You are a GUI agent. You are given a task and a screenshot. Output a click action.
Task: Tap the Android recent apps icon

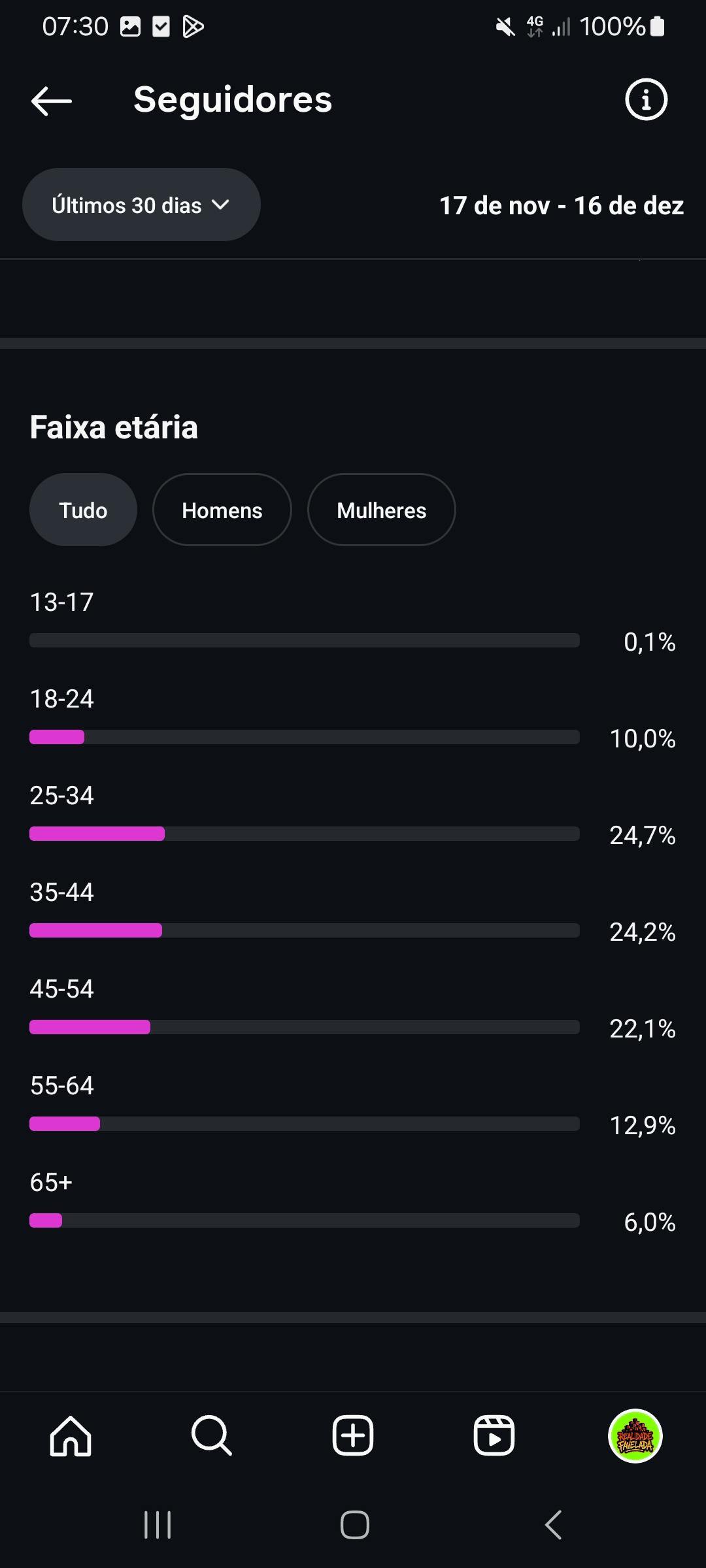pyautogui.click(x=158, y=1525)
